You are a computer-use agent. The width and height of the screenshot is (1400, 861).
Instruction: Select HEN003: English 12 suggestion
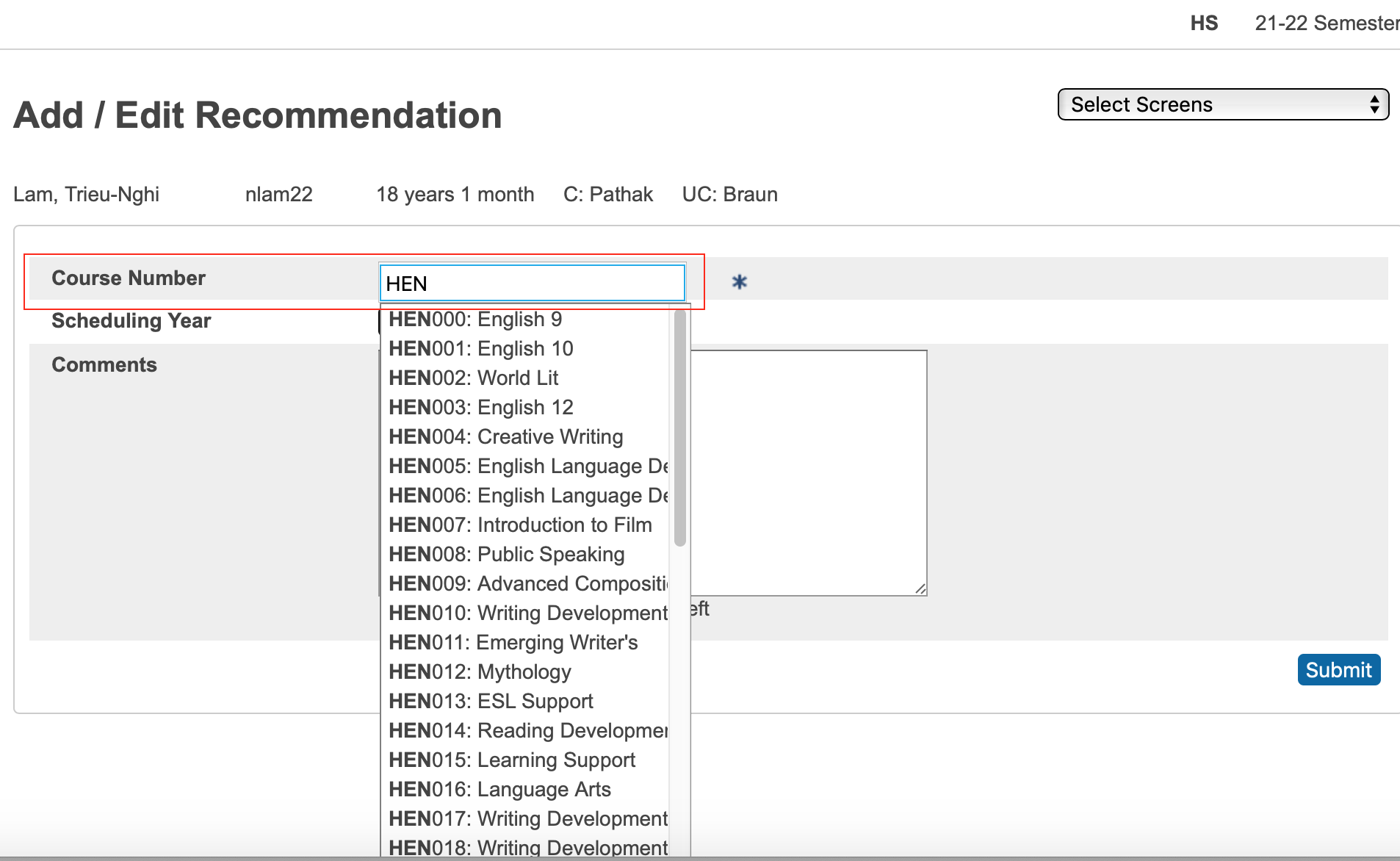[x=480, y=408]
